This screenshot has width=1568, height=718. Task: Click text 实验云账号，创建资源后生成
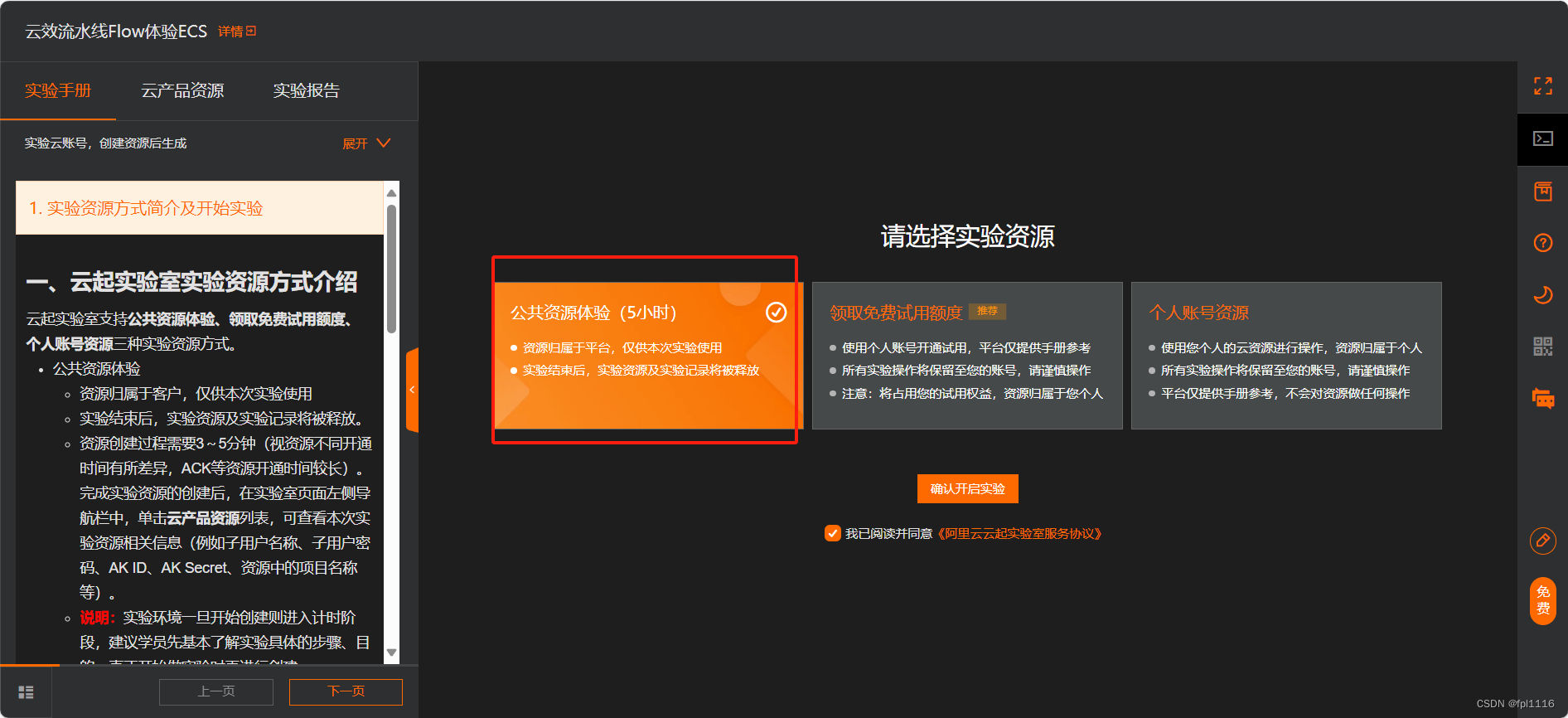pyautogui.click(x=105, y=143)
